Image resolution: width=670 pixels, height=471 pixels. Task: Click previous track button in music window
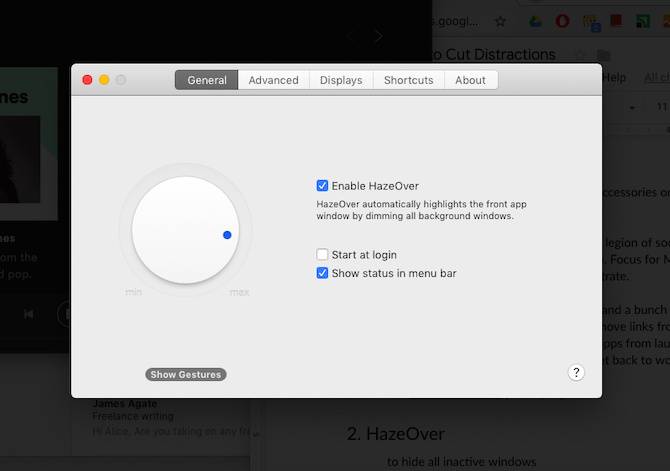[x=29, y=314]
